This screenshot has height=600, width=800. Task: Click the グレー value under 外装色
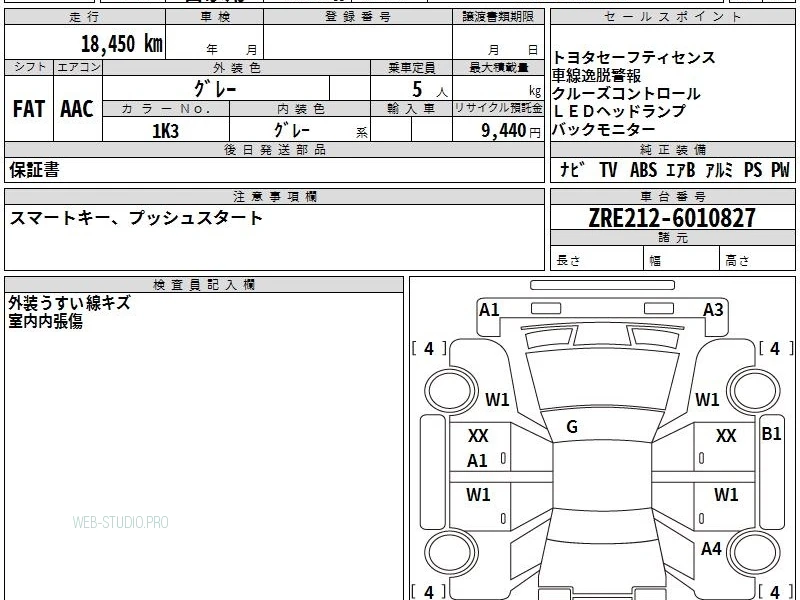[215, 89]
